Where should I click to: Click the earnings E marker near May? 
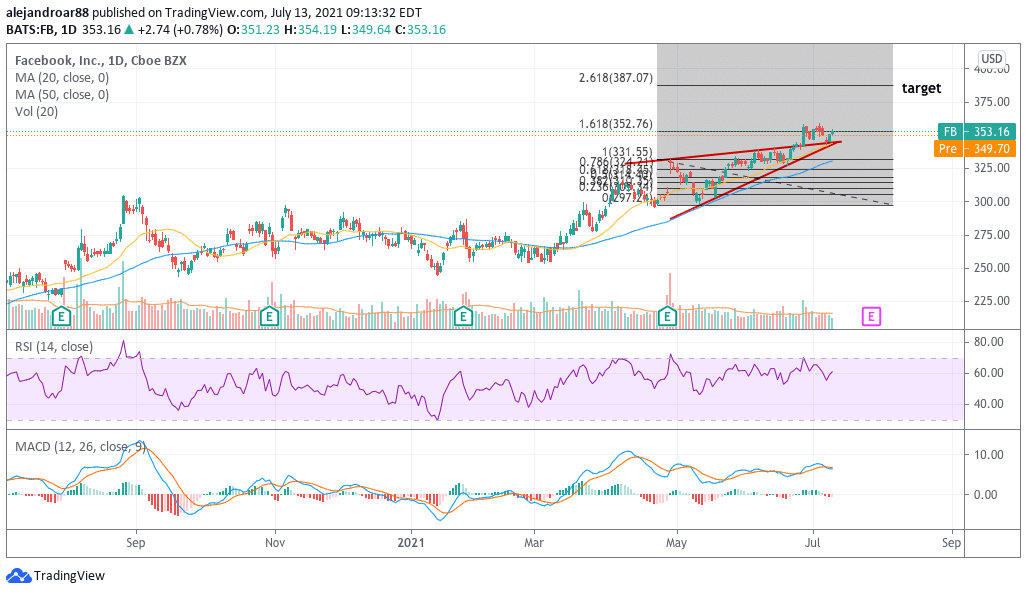click(667, 317)
